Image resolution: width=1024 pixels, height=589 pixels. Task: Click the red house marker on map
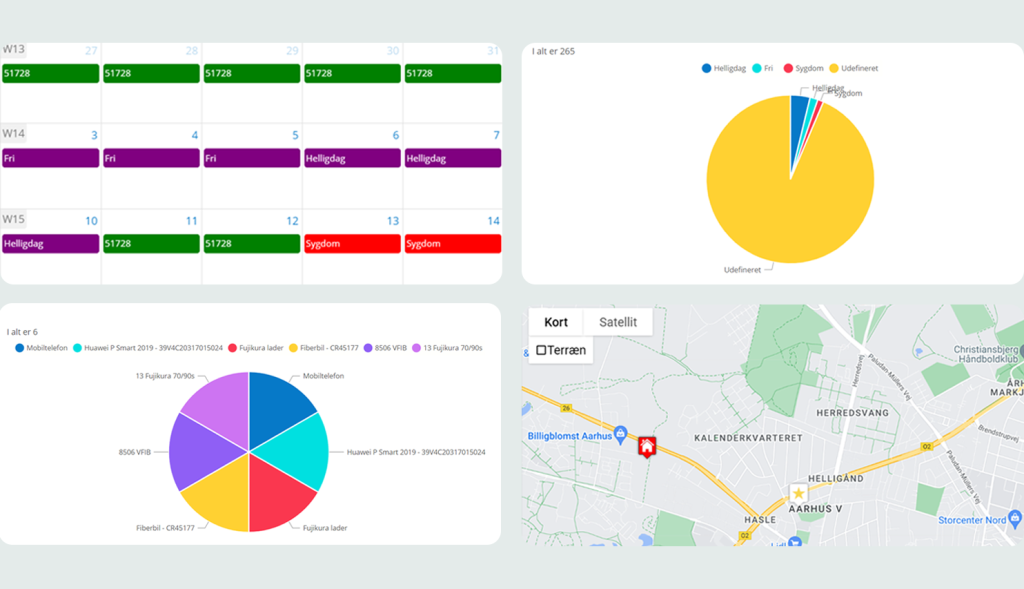pos(647,446)
